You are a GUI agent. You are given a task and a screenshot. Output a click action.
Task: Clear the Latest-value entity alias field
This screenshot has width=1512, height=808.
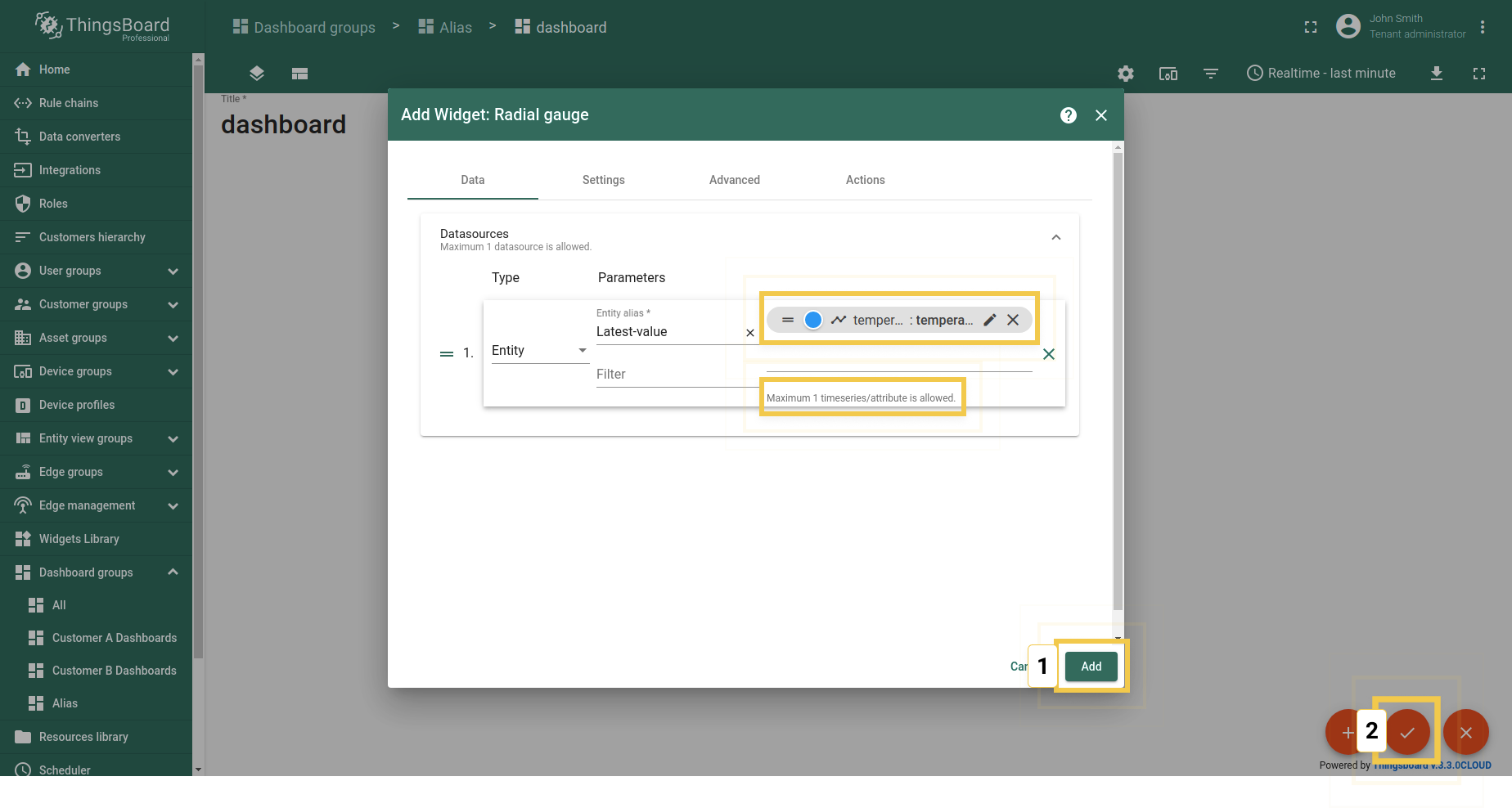coord(750,333)
